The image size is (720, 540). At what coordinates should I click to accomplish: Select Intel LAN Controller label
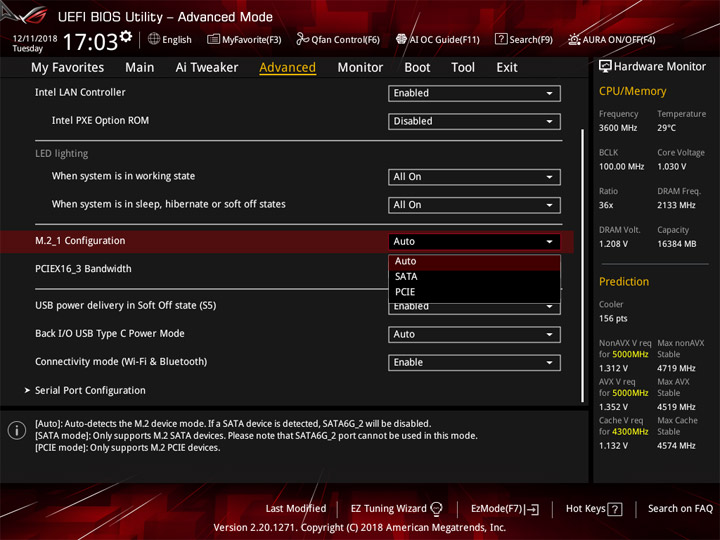[80, 92]
